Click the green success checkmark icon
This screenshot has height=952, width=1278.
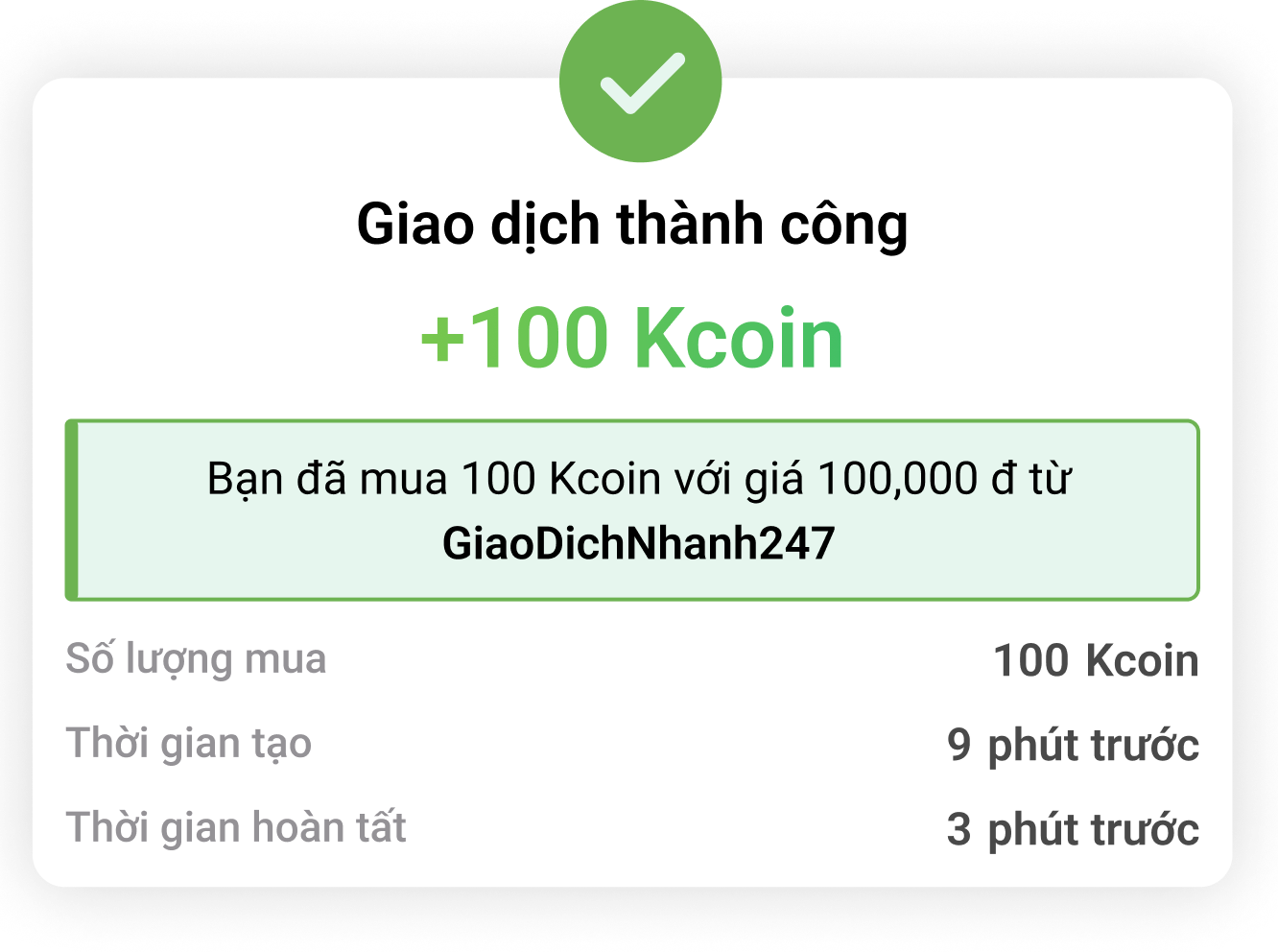click(x=640, y=81)
